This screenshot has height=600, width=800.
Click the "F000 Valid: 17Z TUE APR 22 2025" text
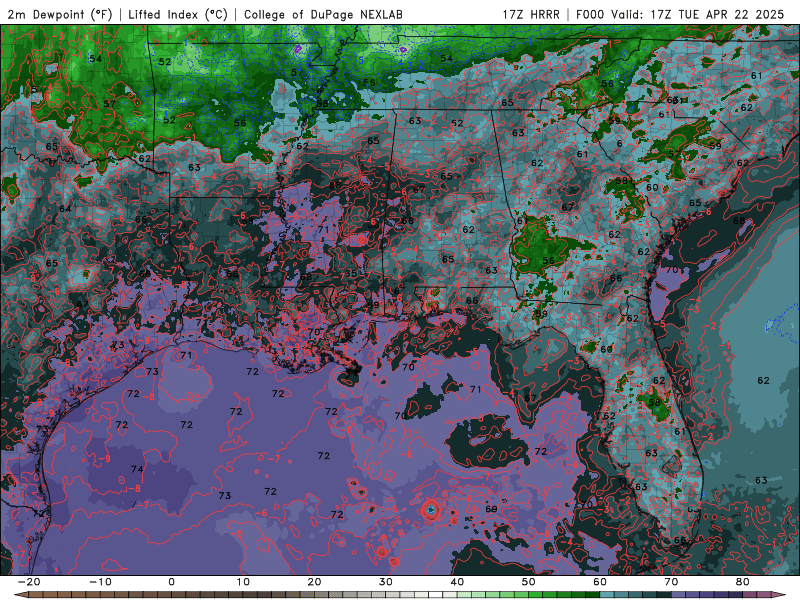680,14
